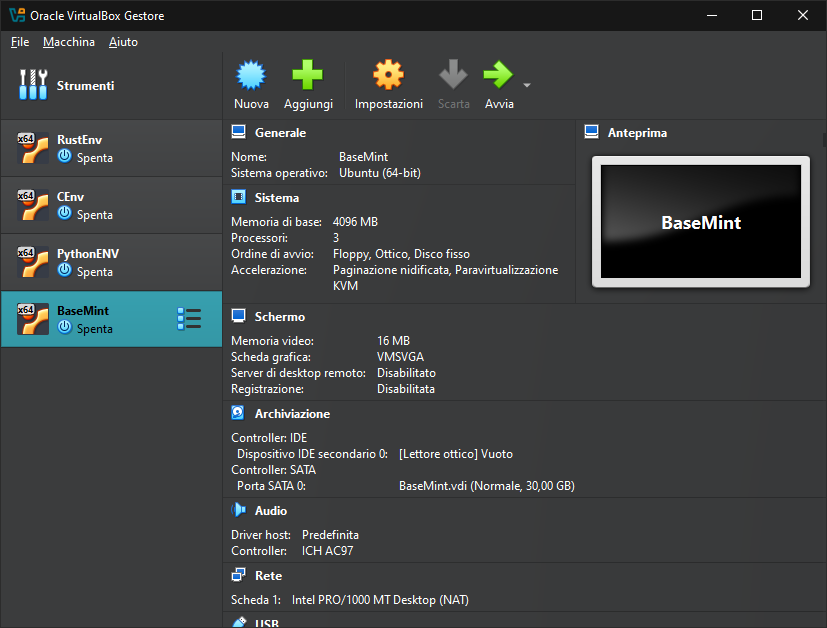The image size is (827, 628).
Task: Click the Archiviazione section disk icon
Action: 238,413
